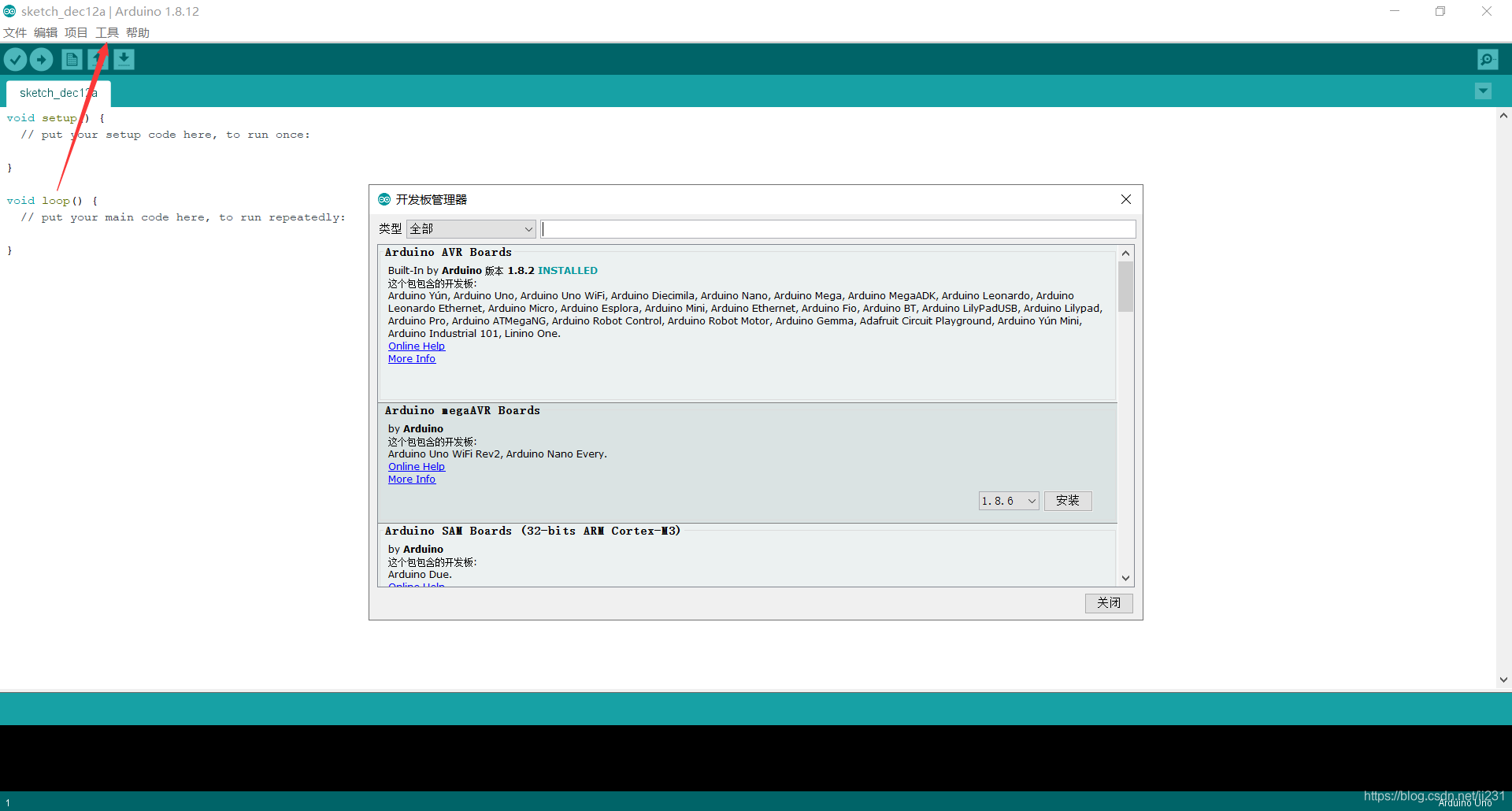Click the INSTALLED status text
This screenshot has height=811, width=1512.
point(568,270)
